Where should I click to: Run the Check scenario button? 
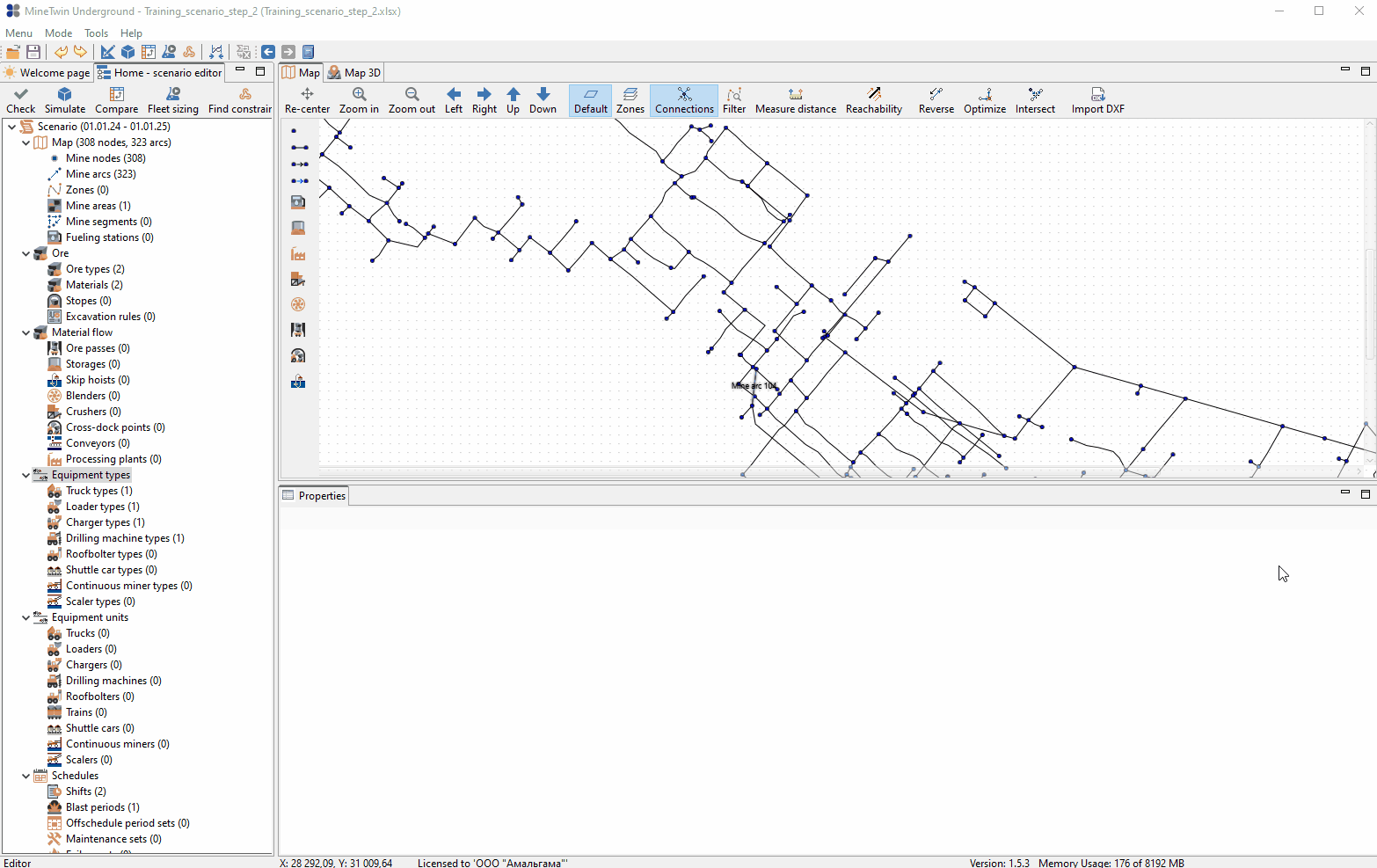pos(21,100)
